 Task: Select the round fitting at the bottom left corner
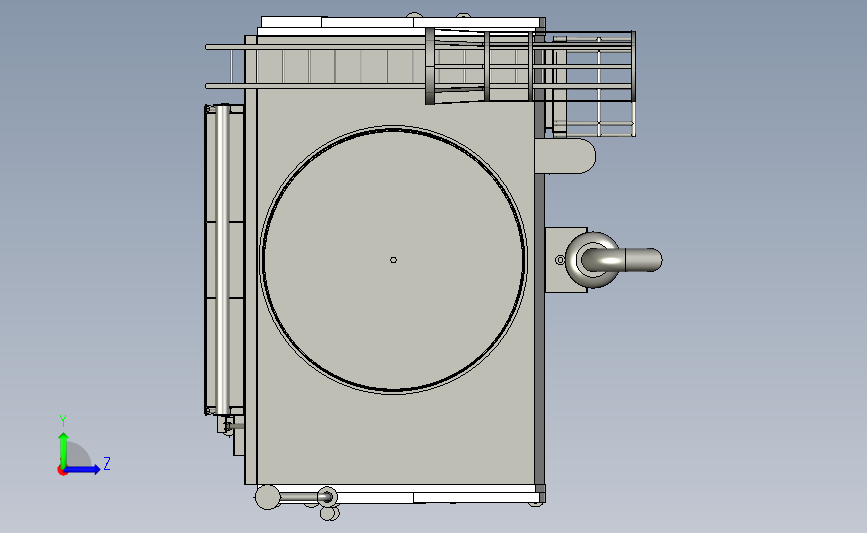pos(268,497)
